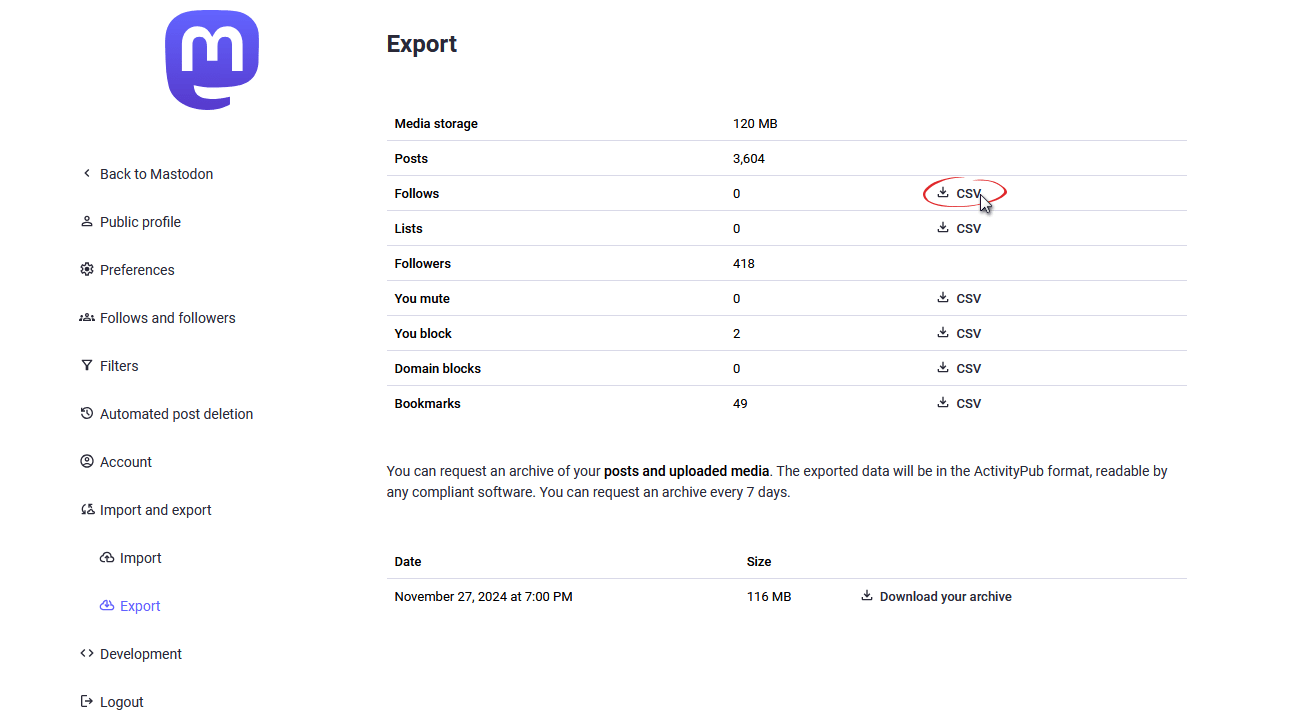
Task: Click the Mastodon logo
Action: point(212,60)
